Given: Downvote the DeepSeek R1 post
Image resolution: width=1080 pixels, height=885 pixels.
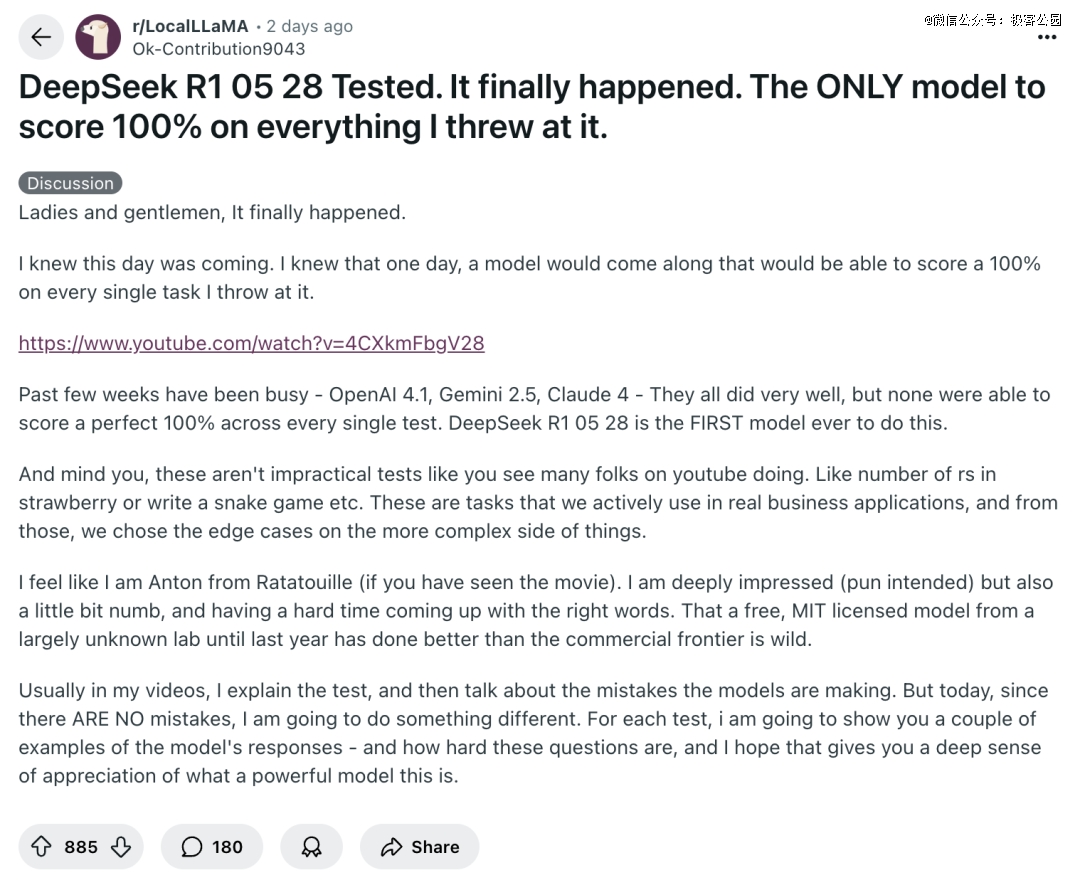Looking at the screenshot, I should (x=121, y=846).
